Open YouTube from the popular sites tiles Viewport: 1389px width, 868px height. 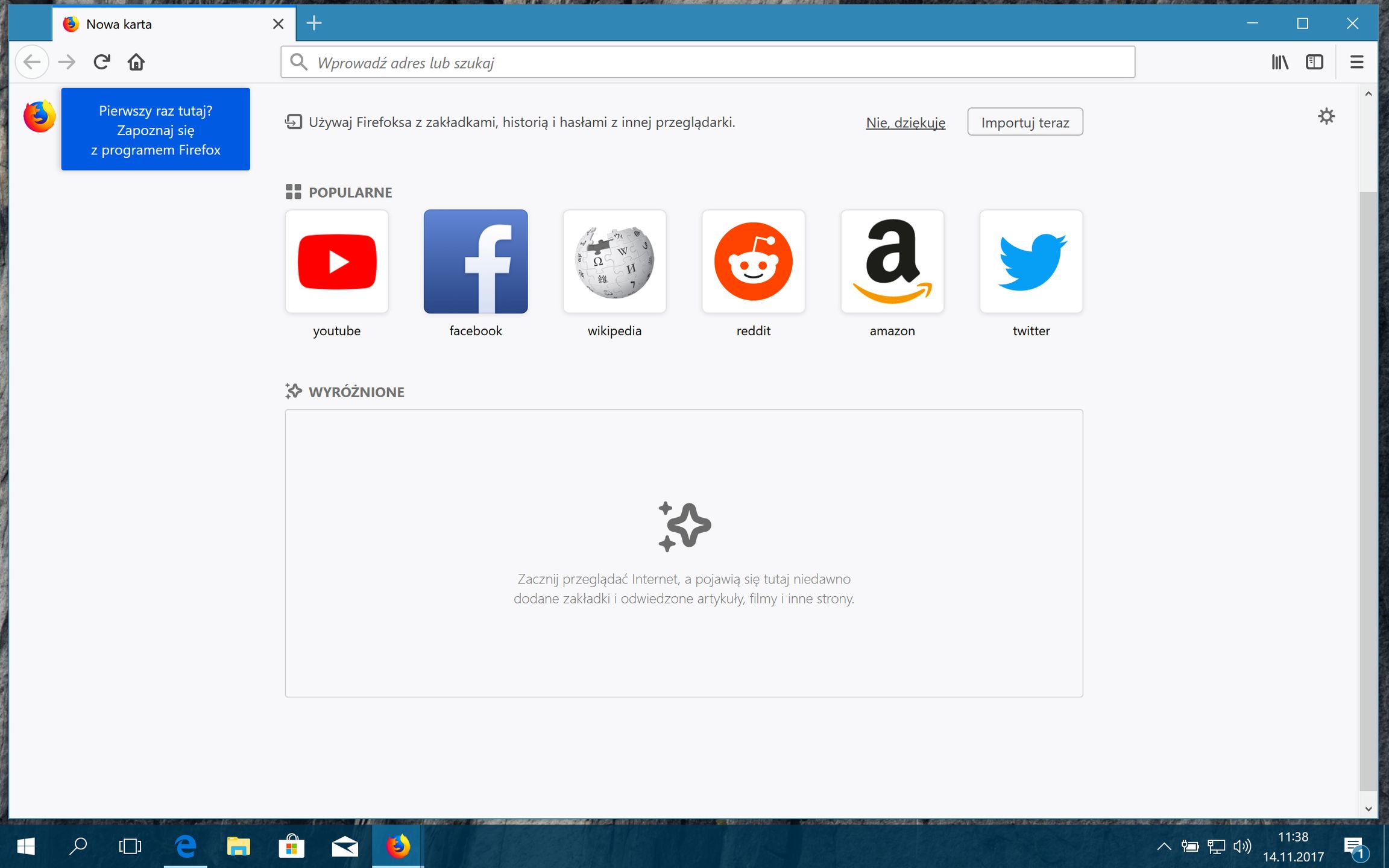(336, 261)
